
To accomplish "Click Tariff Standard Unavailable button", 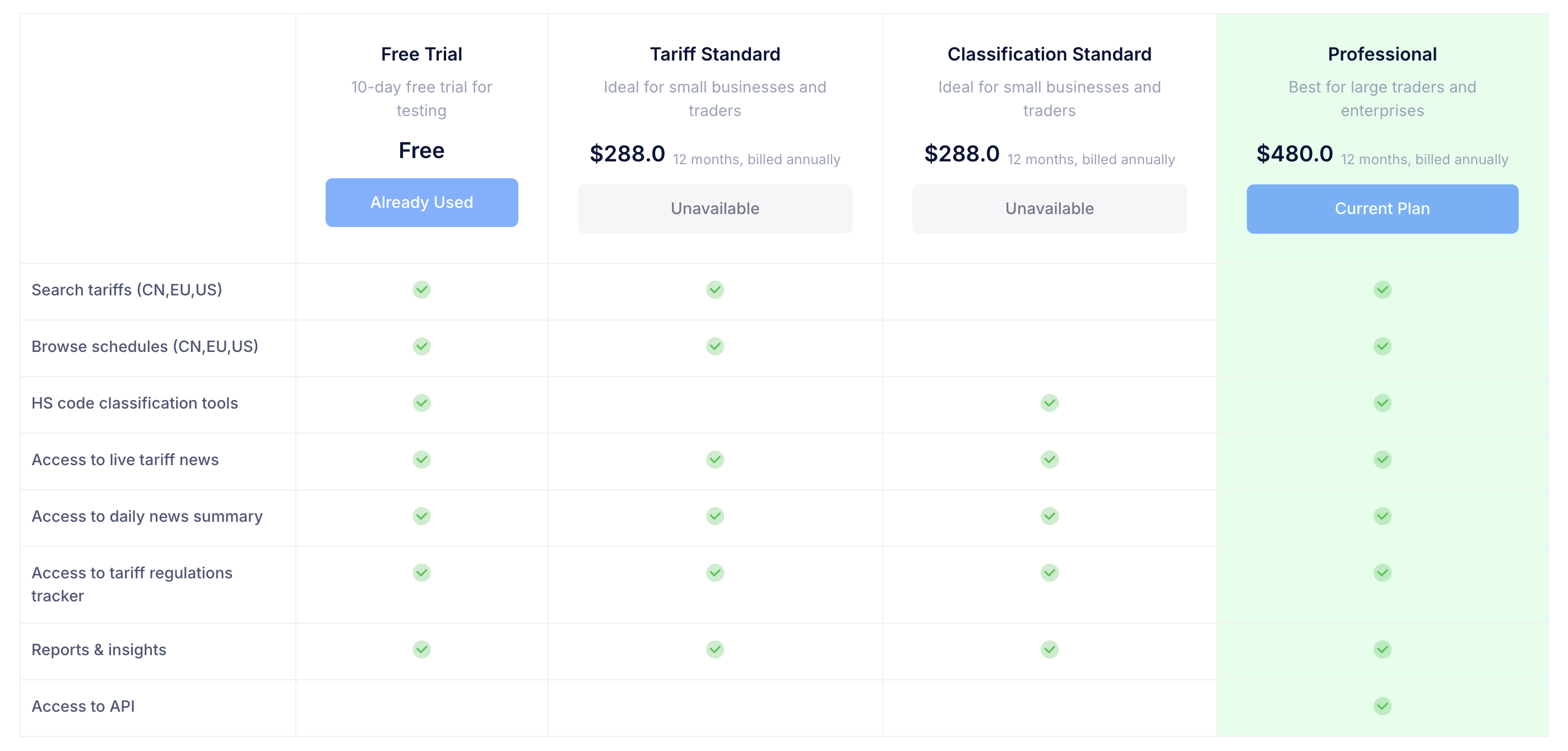I will point(715,208).
